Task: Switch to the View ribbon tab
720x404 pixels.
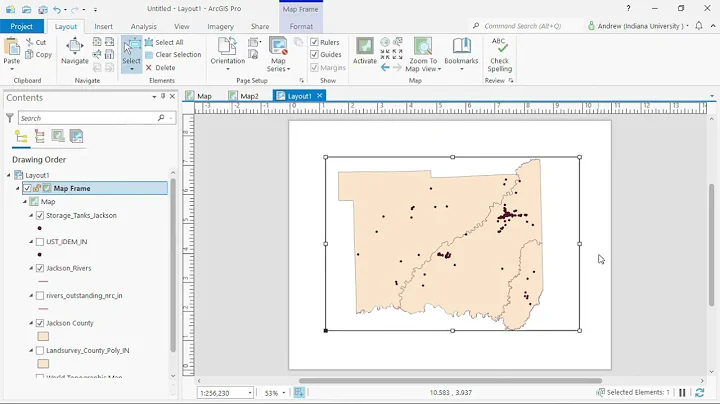Action: pos(181,26)
